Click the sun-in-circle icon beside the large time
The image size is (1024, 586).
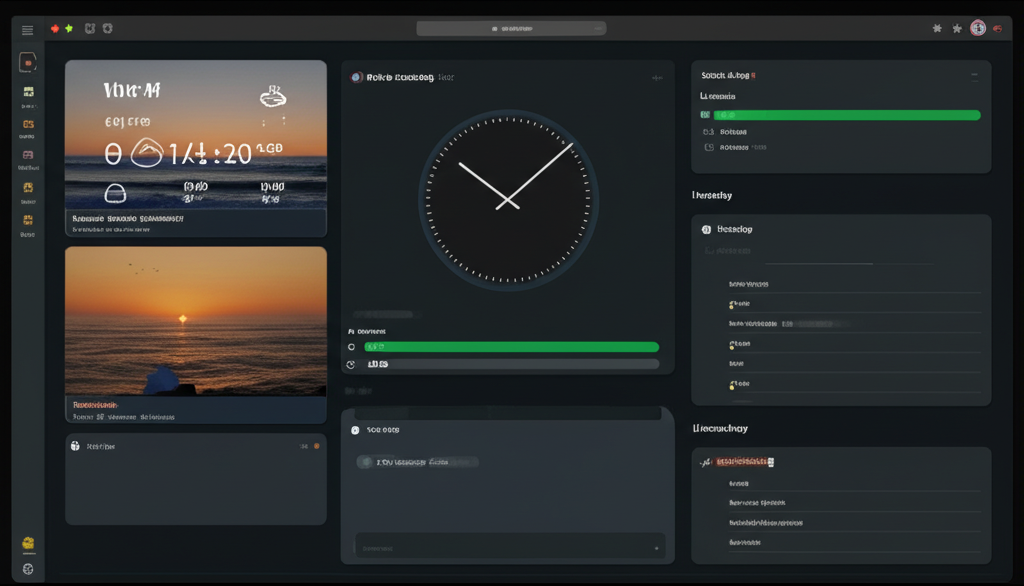tap(146, 154)
